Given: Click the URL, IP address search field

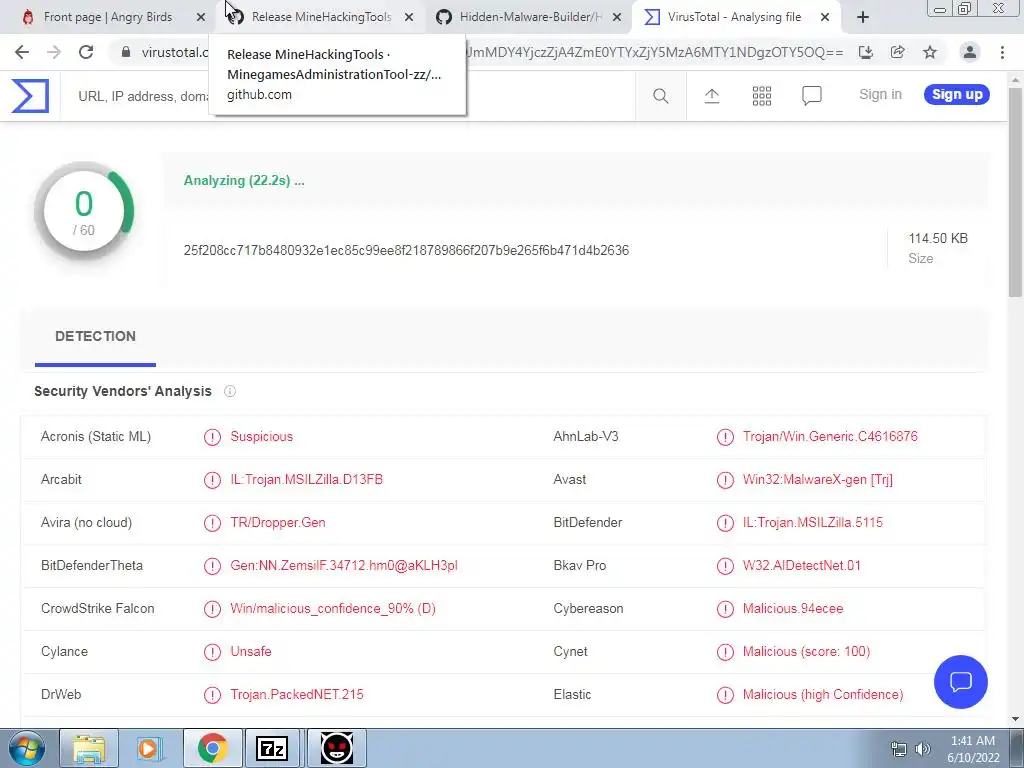Looking at the screenshot, I should click(x=347, y=96).
